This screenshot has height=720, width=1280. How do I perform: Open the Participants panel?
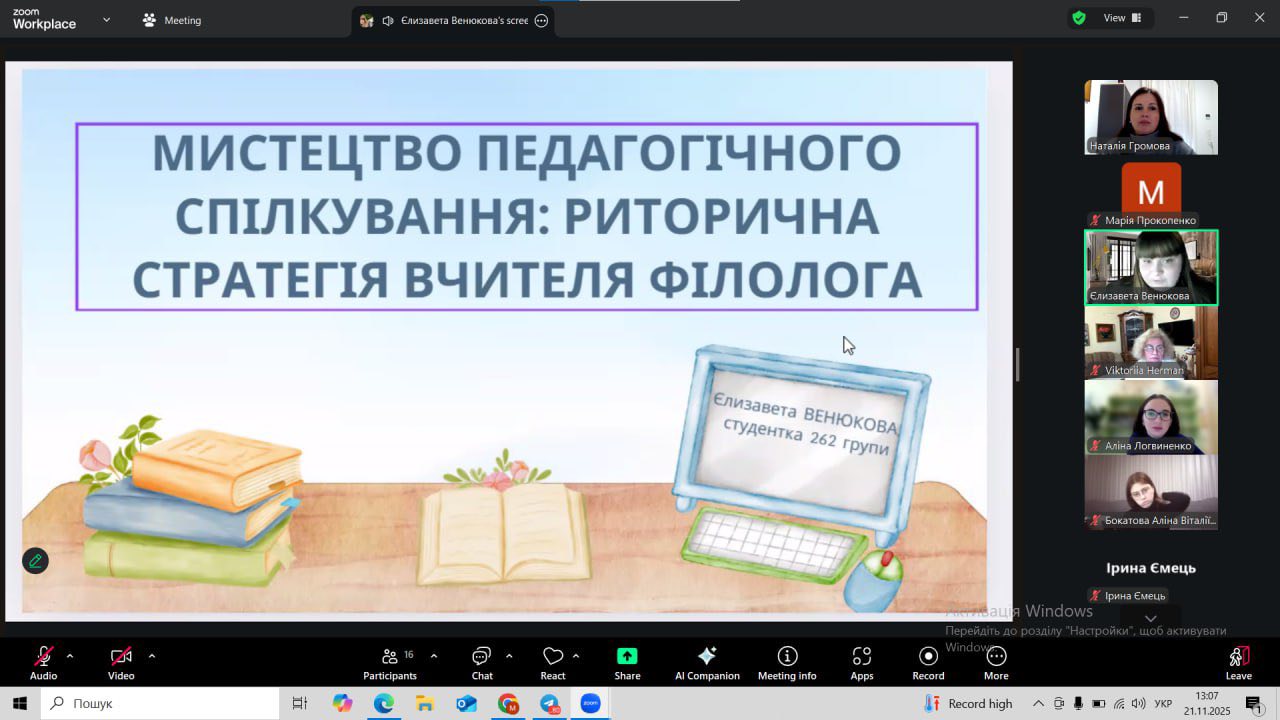pyautogui.click(x=390, y=662)
